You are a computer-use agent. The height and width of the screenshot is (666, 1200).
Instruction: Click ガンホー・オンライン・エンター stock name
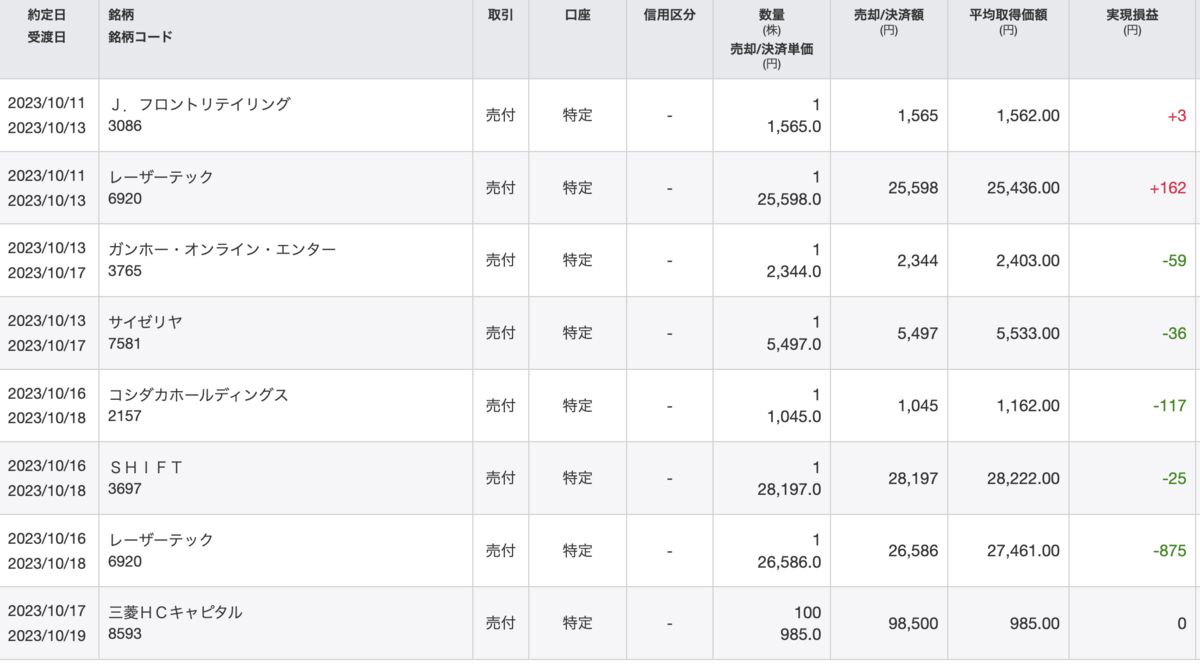[x=222, y=249]
